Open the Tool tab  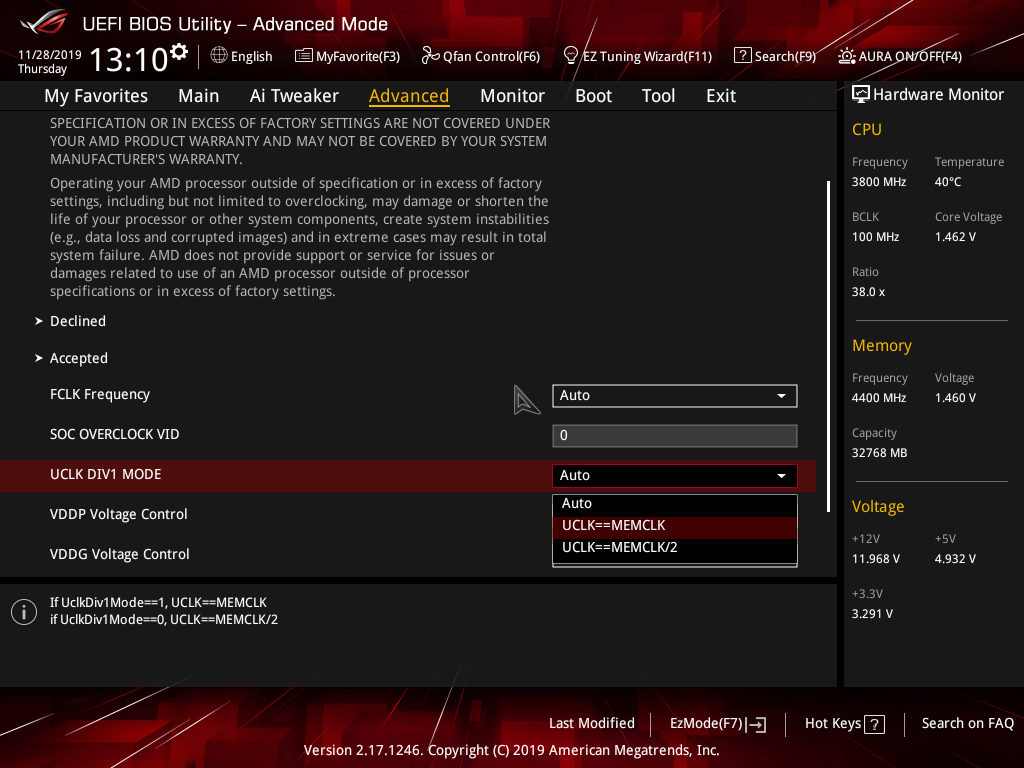[658, 95]
